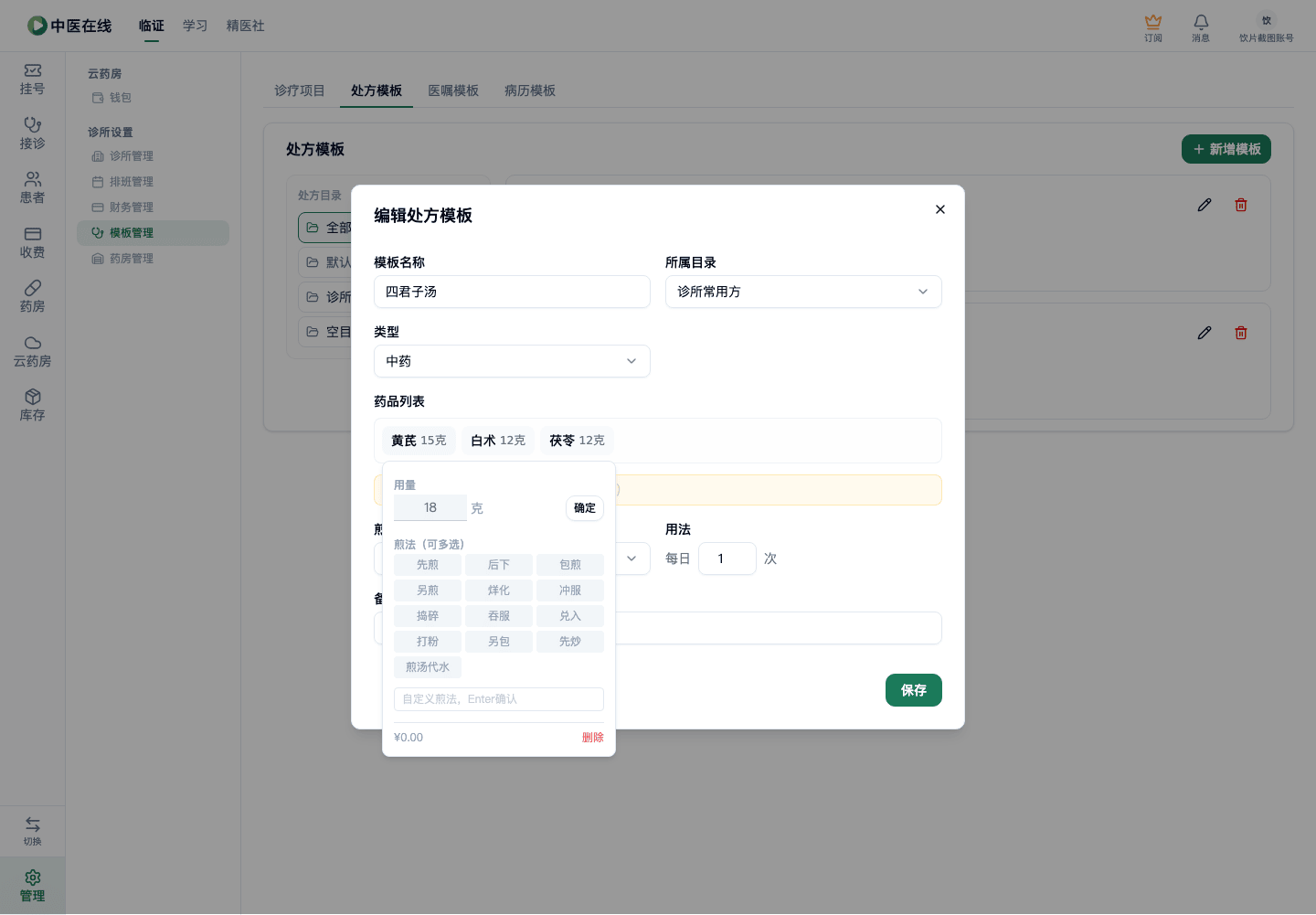Toggle the 打粉 option
The height and width of the screenshot is (915, 1316).
tap(428, 642)
